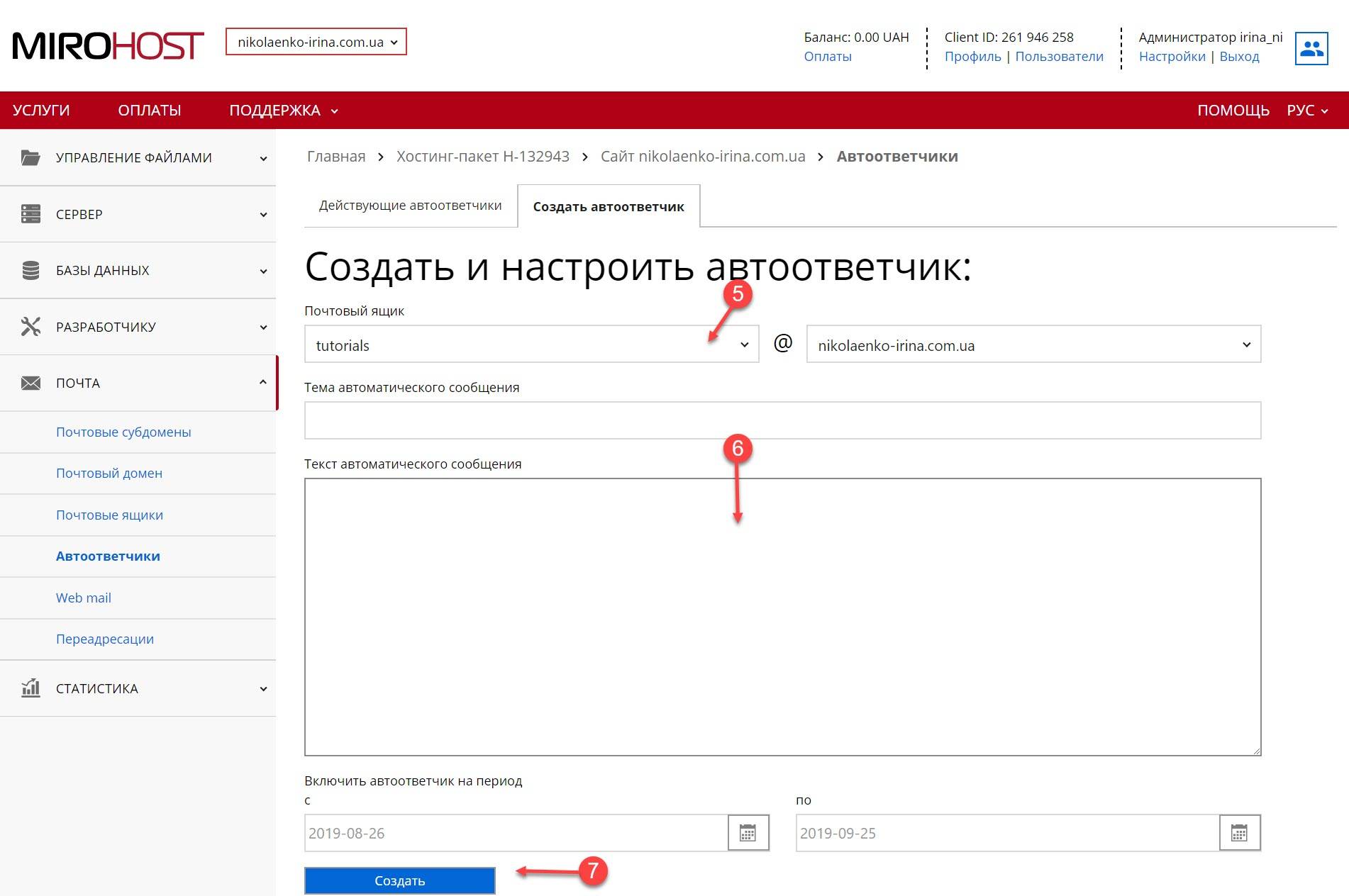Viewport: 1349px width, 896px height.
Task: Open Переадресации in sidebar
Action: pos(105,639)
